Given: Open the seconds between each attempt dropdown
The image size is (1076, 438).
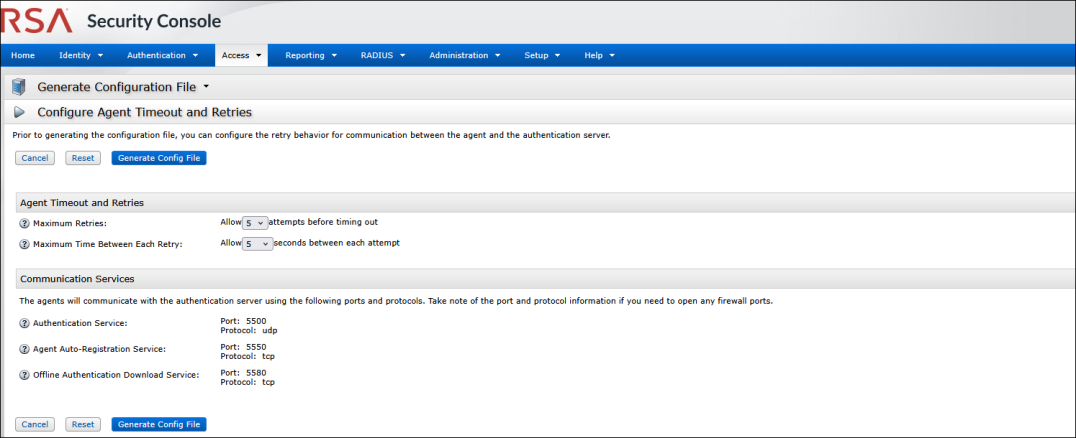Looking at the screenshot, I should coord(257,244).
